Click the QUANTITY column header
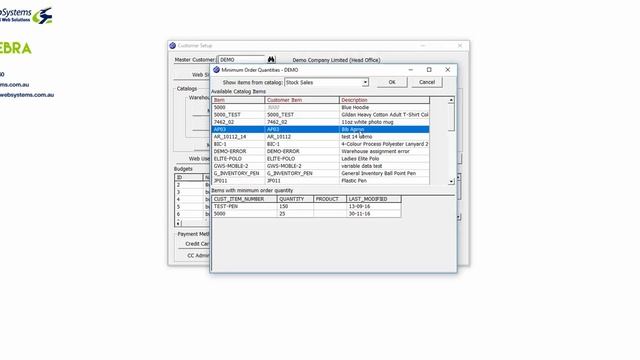Image resolution: width=640 pixels, height=360 pixels. point(295,199)
